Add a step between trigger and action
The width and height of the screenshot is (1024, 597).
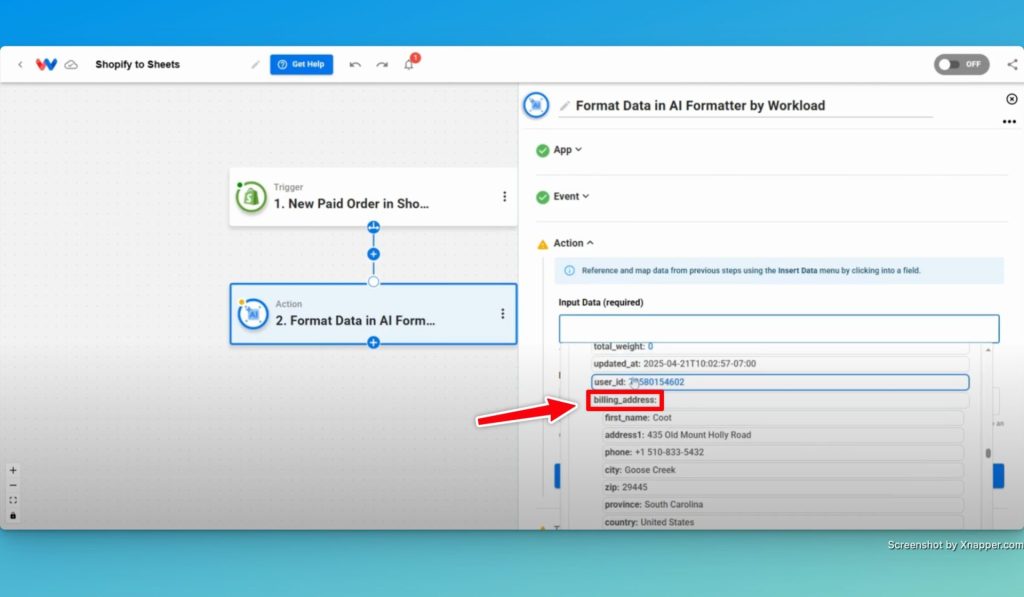coord(374,254)
